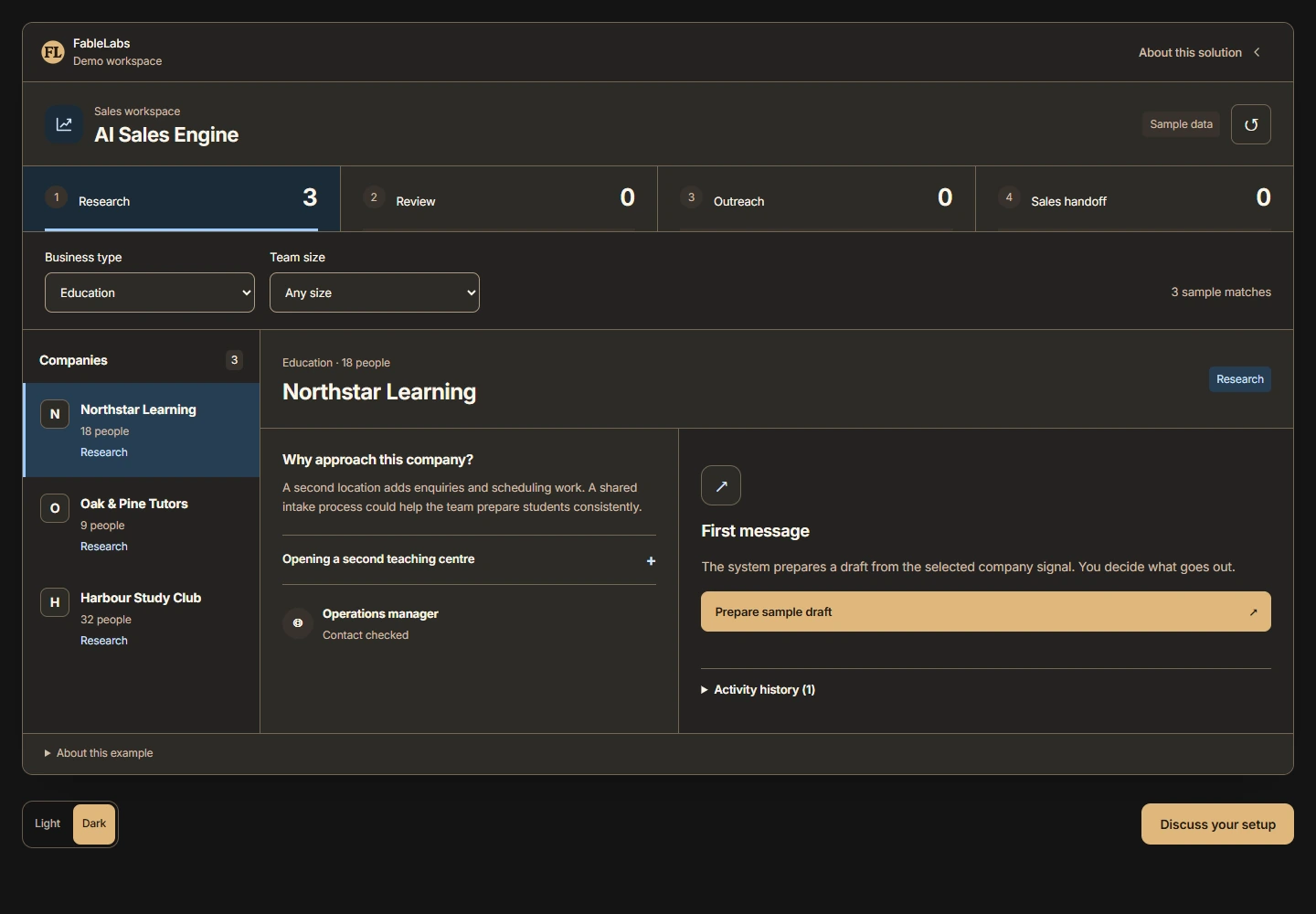Reset sample data with the refresh icon

point(1251,124)
